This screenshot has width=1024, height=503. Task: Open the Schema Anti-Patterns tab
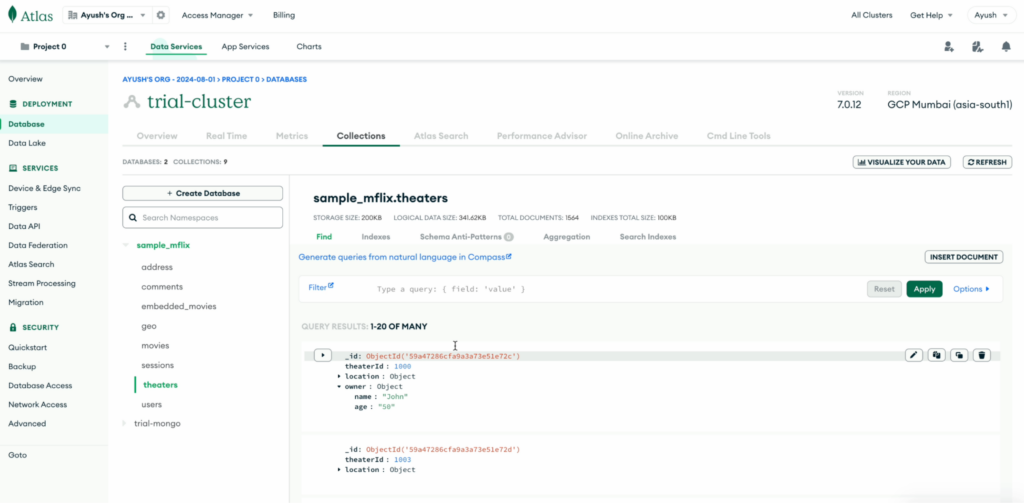click(466, 236)
